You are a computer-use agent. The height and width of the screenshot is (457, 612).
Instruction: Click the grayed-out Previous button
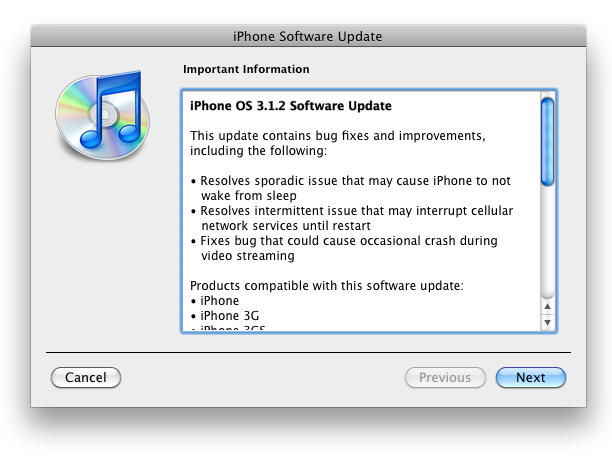click(445, 377)
